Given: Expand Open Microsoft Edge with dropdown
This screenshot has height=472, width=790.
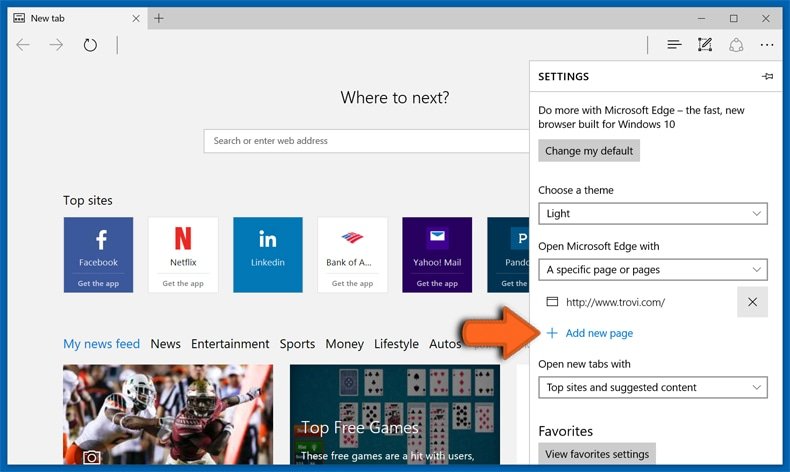Looking at the screenshot, I should tap(653, 269).
